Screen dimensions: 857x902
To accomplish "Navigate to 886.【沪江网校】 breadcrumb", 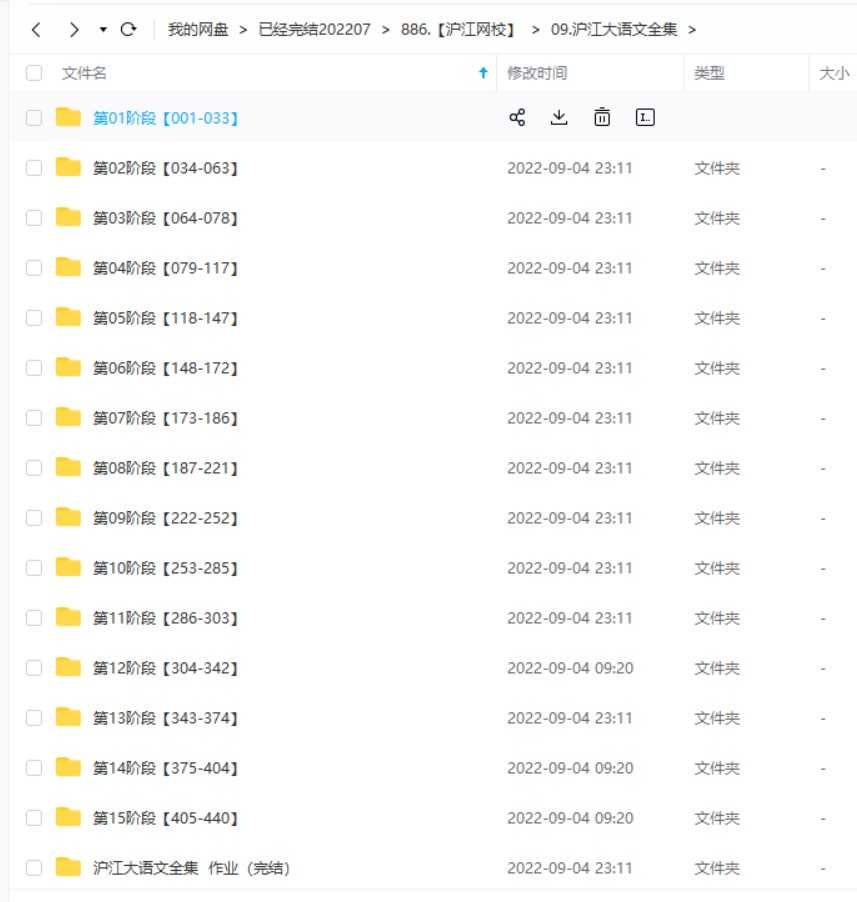I will [x=458, y=29].
